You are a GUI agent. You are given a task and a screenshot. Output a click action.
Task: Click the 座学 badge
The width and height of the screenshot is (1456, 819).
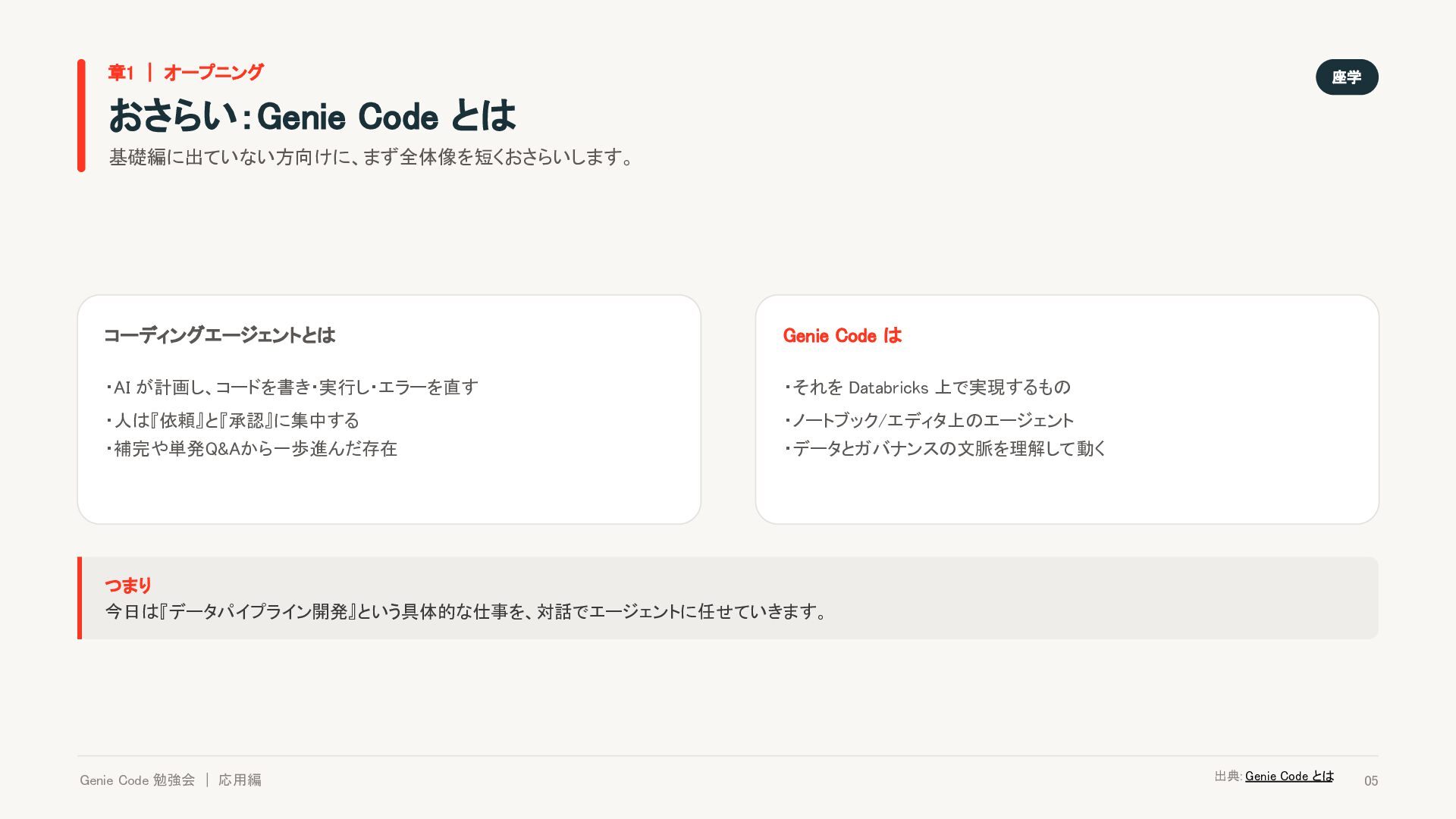[1347, 77]
